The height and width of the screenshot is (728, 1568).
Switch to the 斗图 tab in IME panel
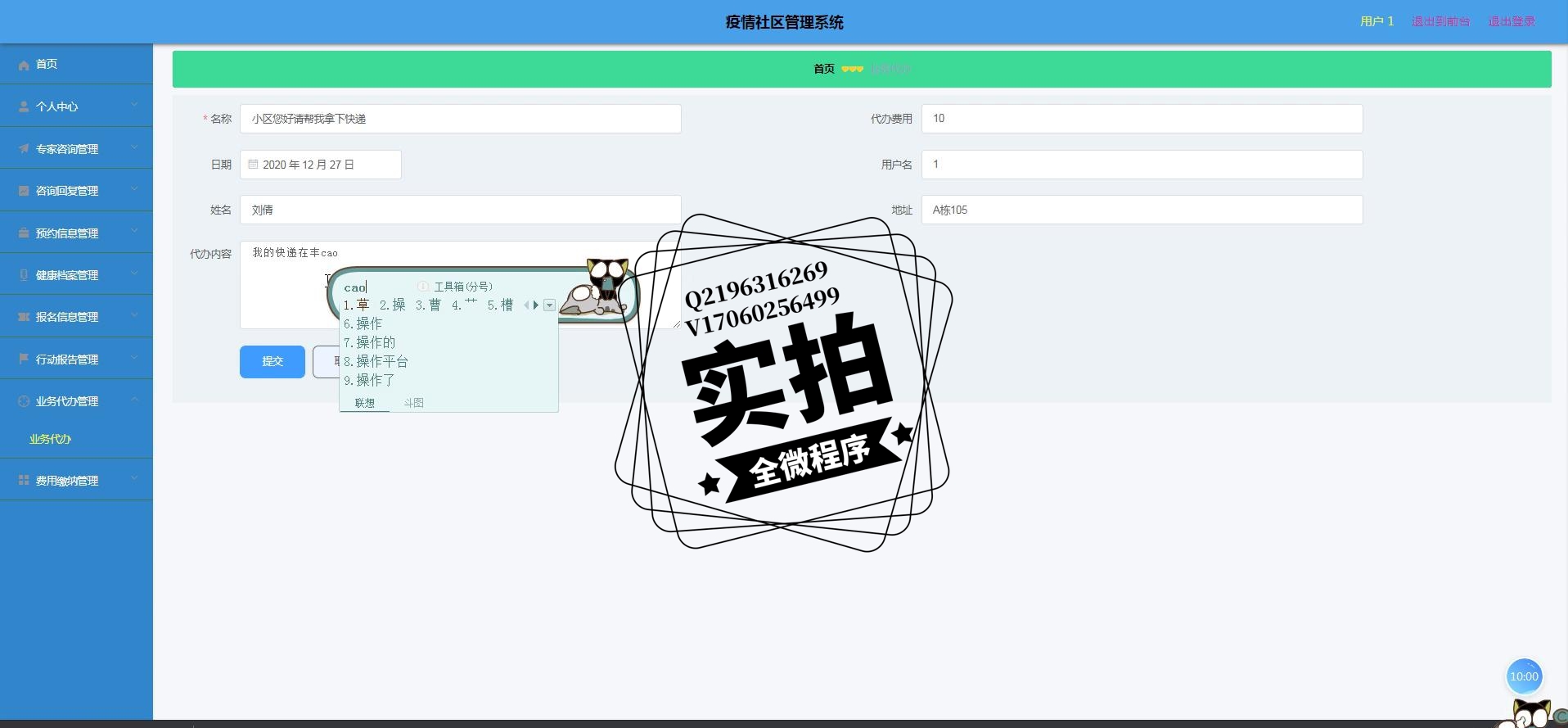[x=413, y=403]
